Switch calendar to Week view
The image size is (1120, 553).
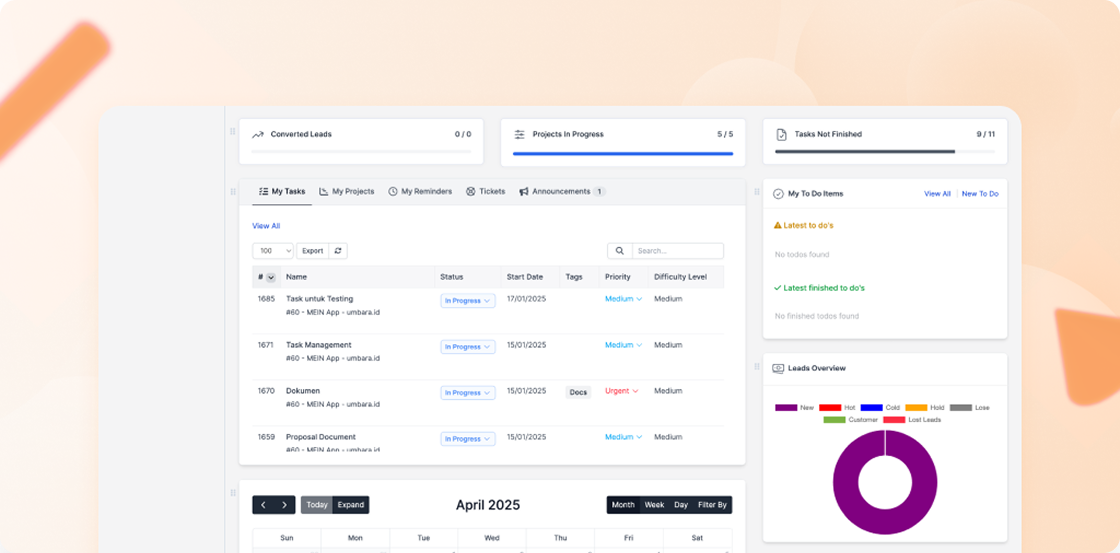pos(654,505)
